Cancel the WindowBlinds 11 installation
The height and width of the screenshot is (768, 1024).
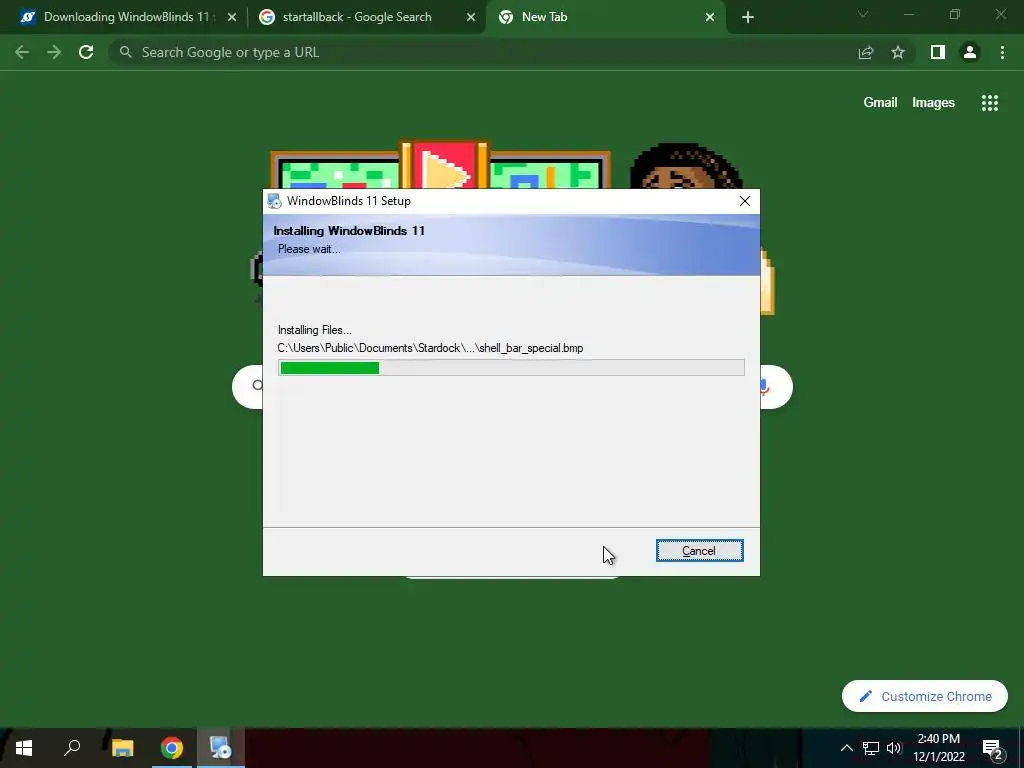699,551
